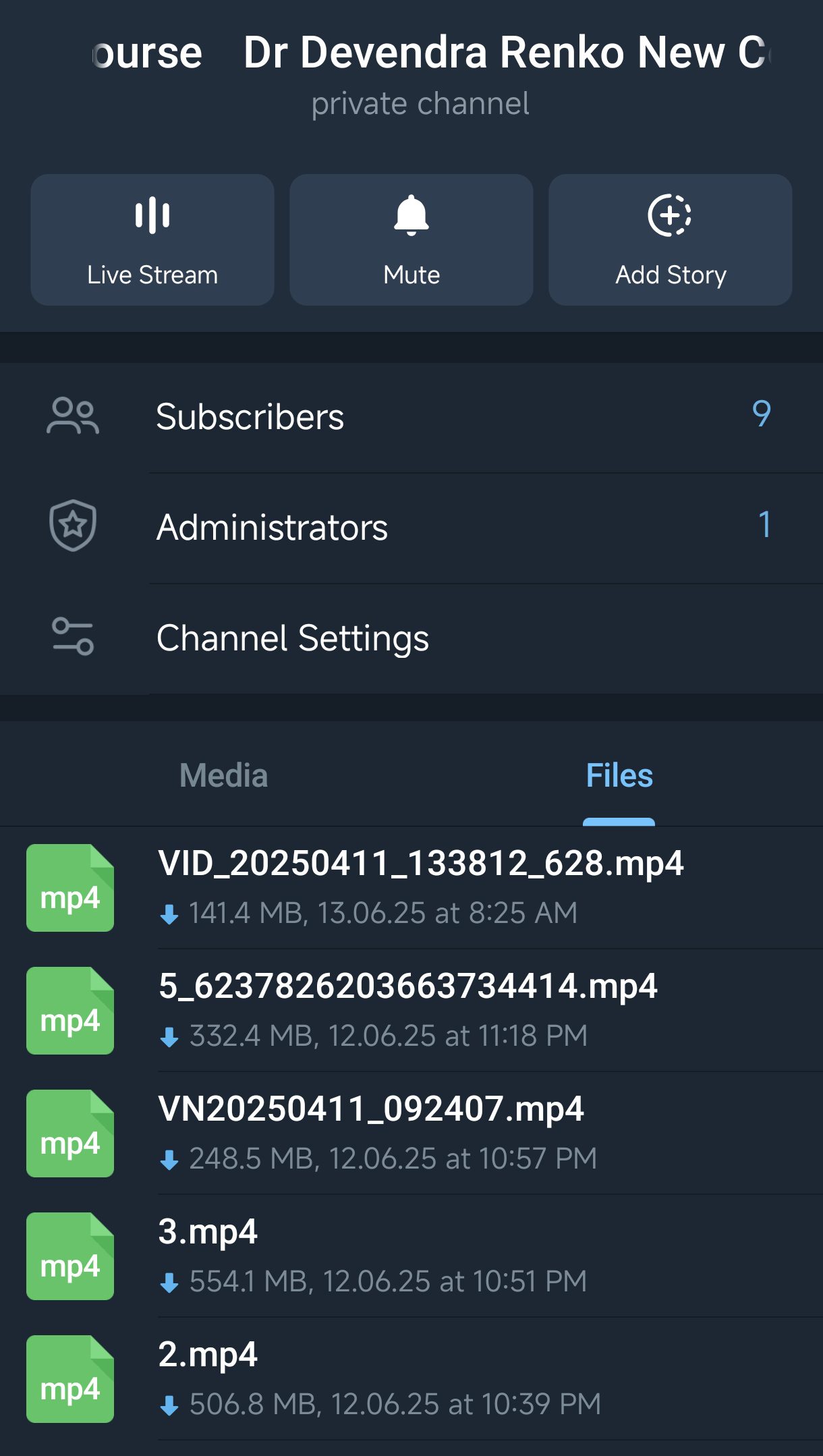Click the subscriber count number 9
The image size is (823, 1456).
(x=761, y=414)
